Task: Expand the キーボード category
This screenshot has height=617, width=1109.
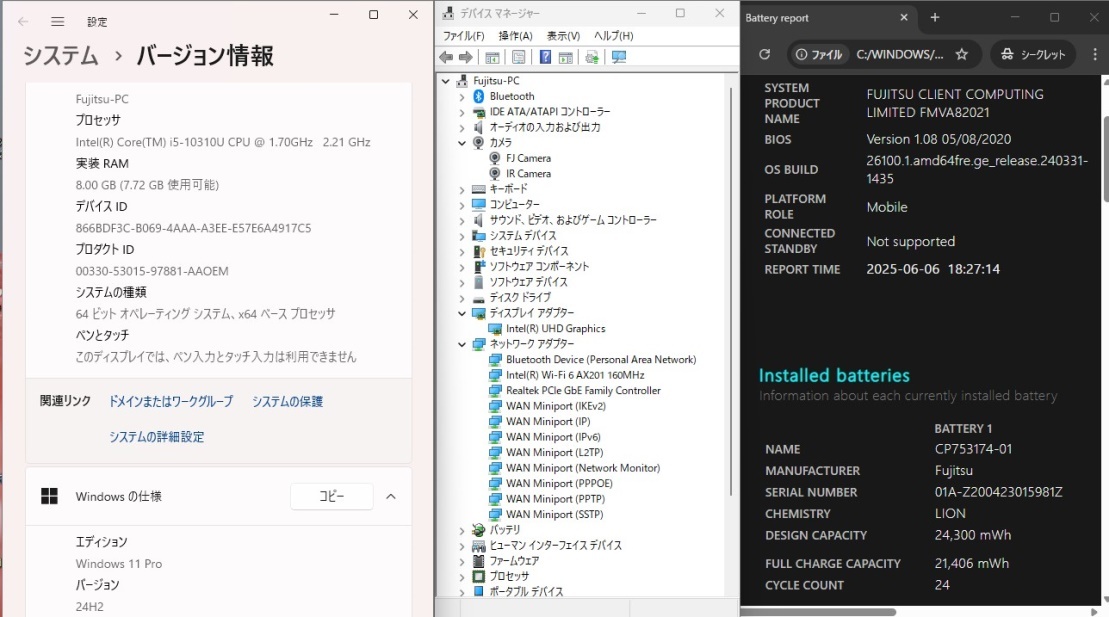Action: pos(462,190)
